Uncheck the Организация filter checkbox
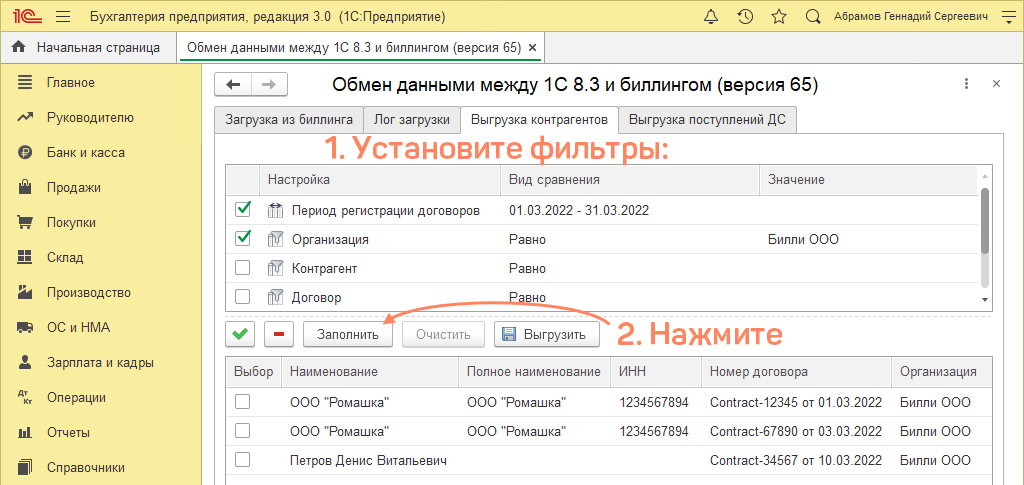The height and width of the screenshot is (485, 1024). [x=242, y=239]
